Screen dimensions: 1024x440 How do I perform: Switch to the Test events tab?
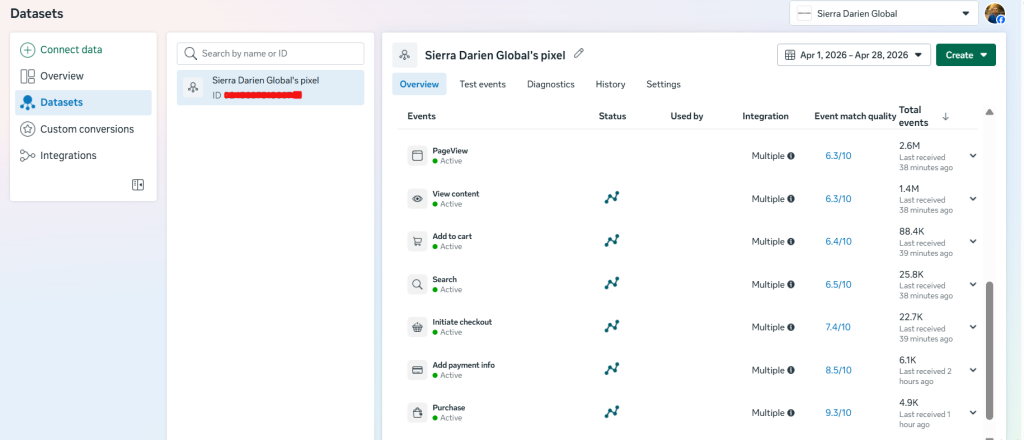click(x=483, y=84)
